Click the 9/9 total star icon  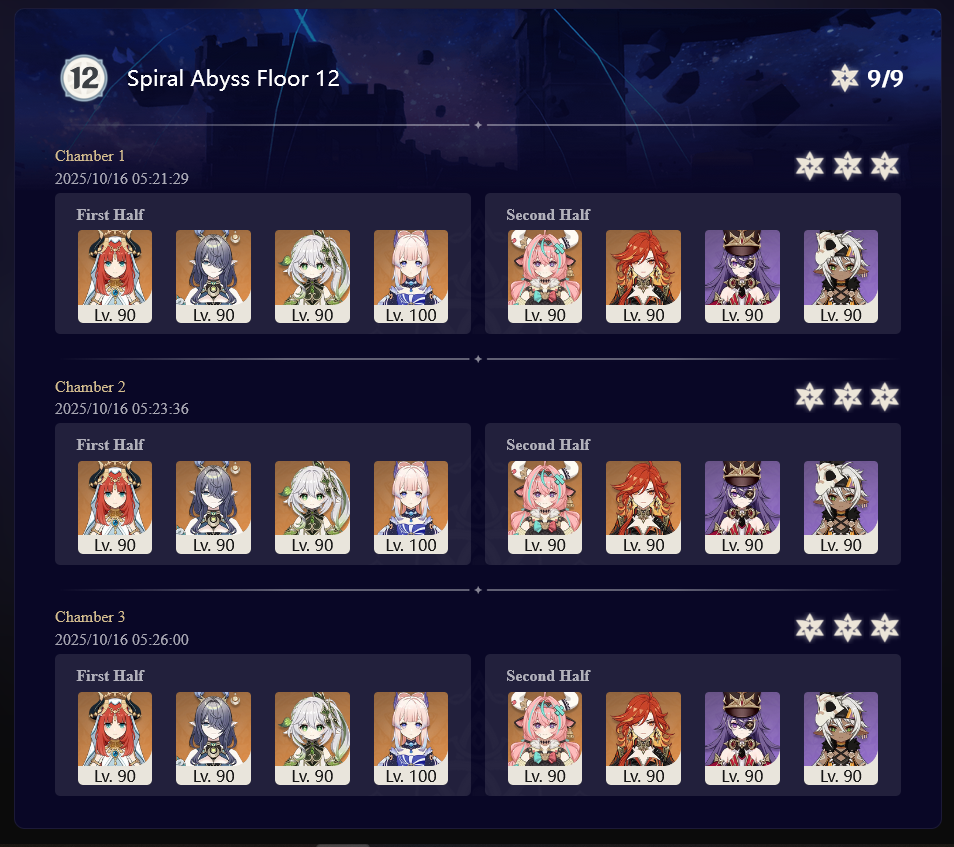point(844,78)
